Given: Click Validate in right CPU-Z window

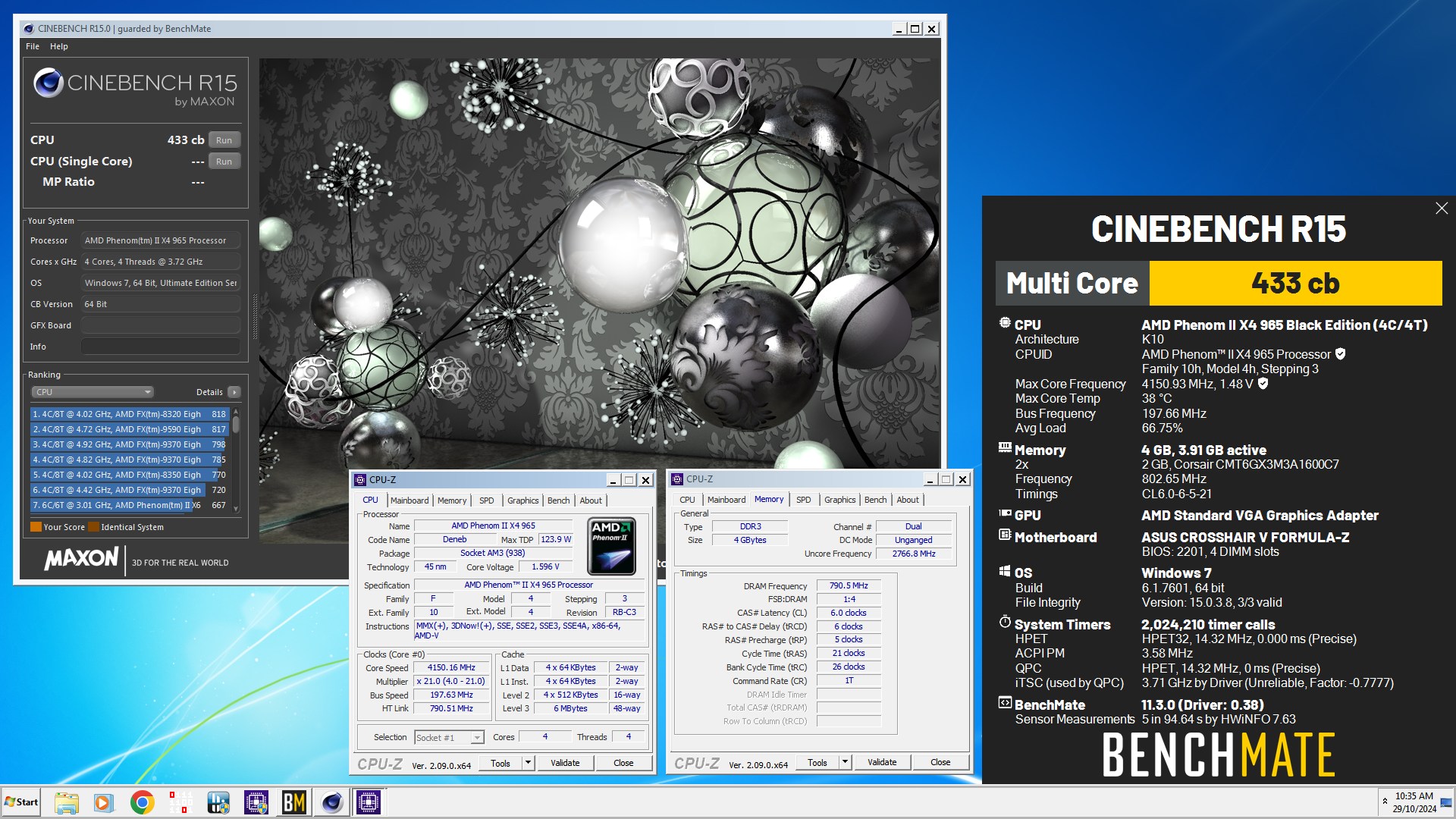Looking at the screenshot, I should pyautogui.click(x=882, y=762).
